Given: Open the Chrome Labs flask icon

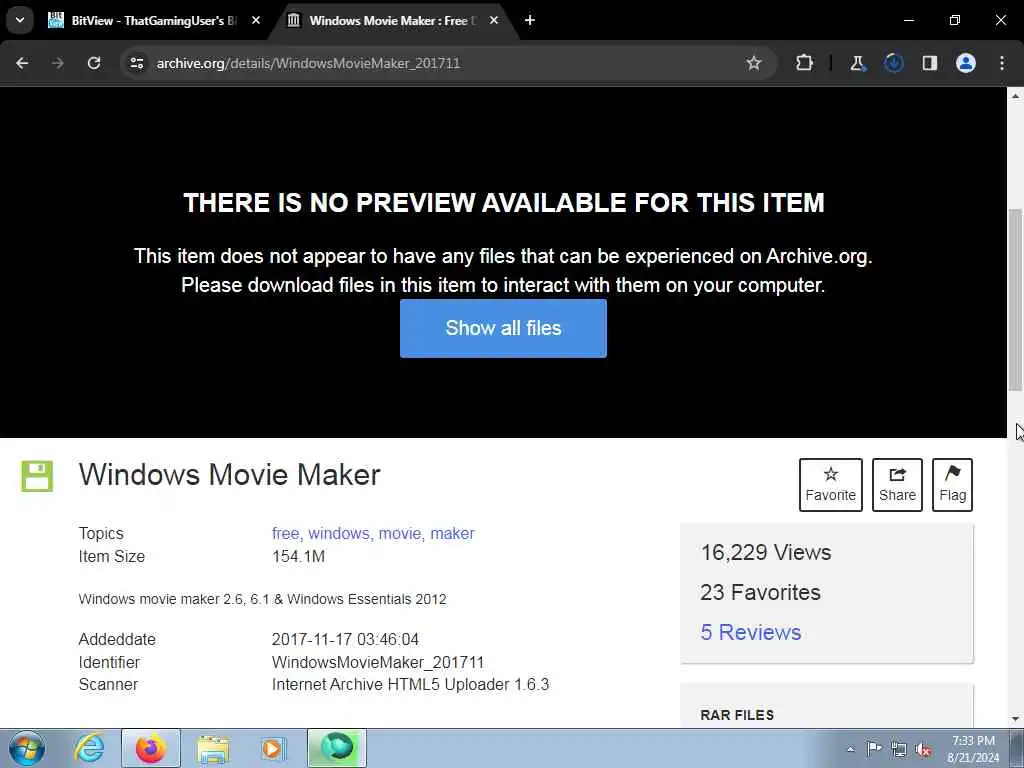Looking at the screenshot, I should pos(857,63).
